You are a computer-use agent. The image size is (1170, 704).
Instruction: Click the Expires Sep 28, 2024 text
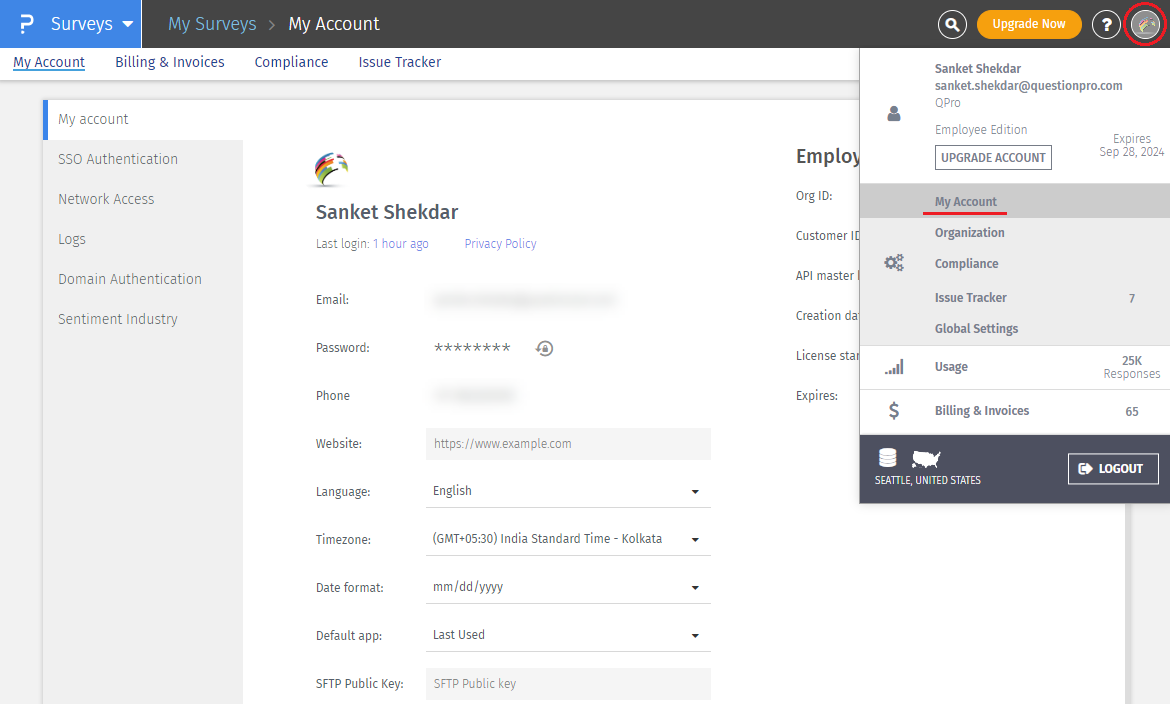pyautogui.click(x=1131, y=146)
